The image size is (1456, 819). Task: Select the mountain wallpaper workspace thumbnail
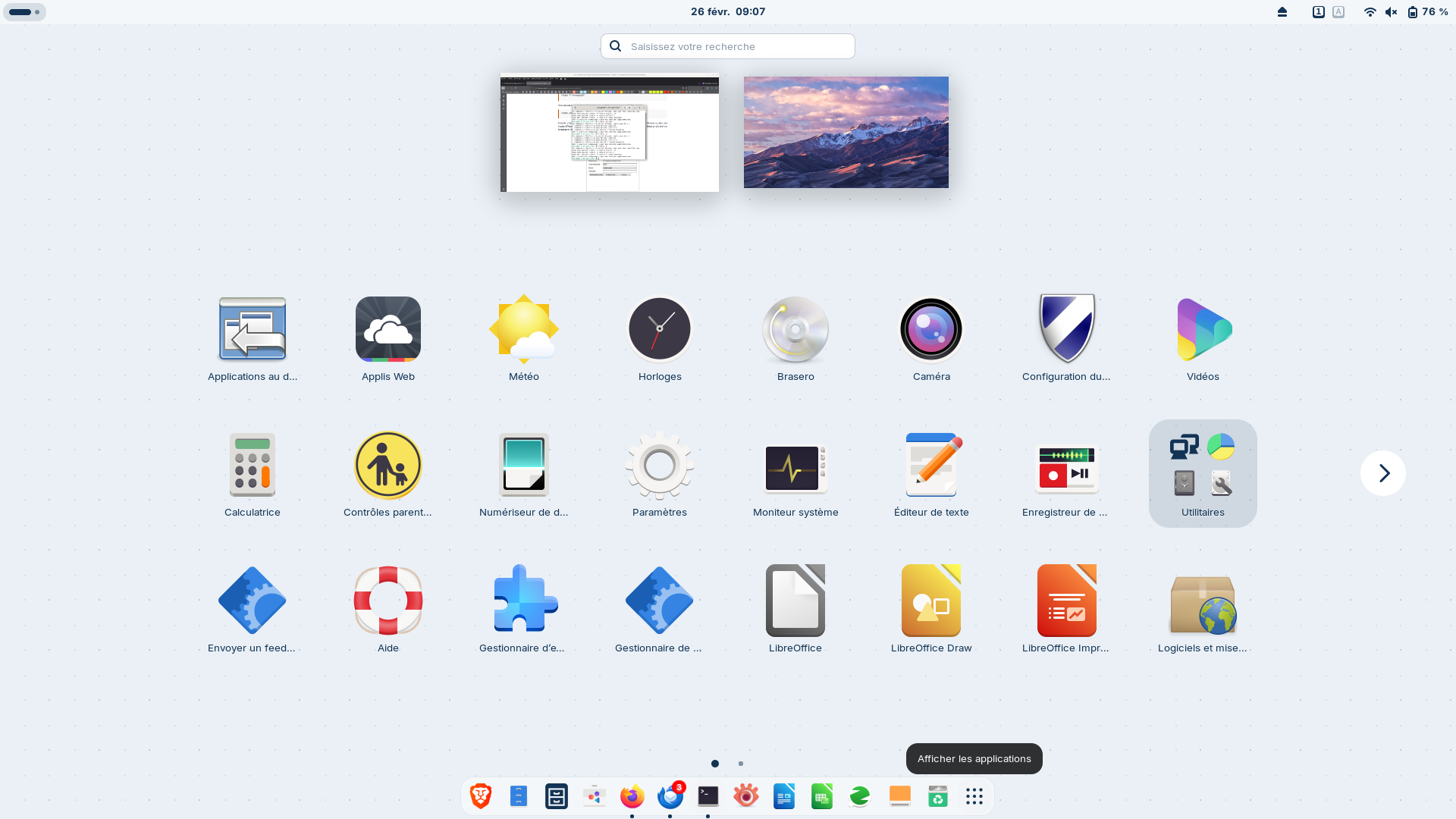(x=846, y=132)
